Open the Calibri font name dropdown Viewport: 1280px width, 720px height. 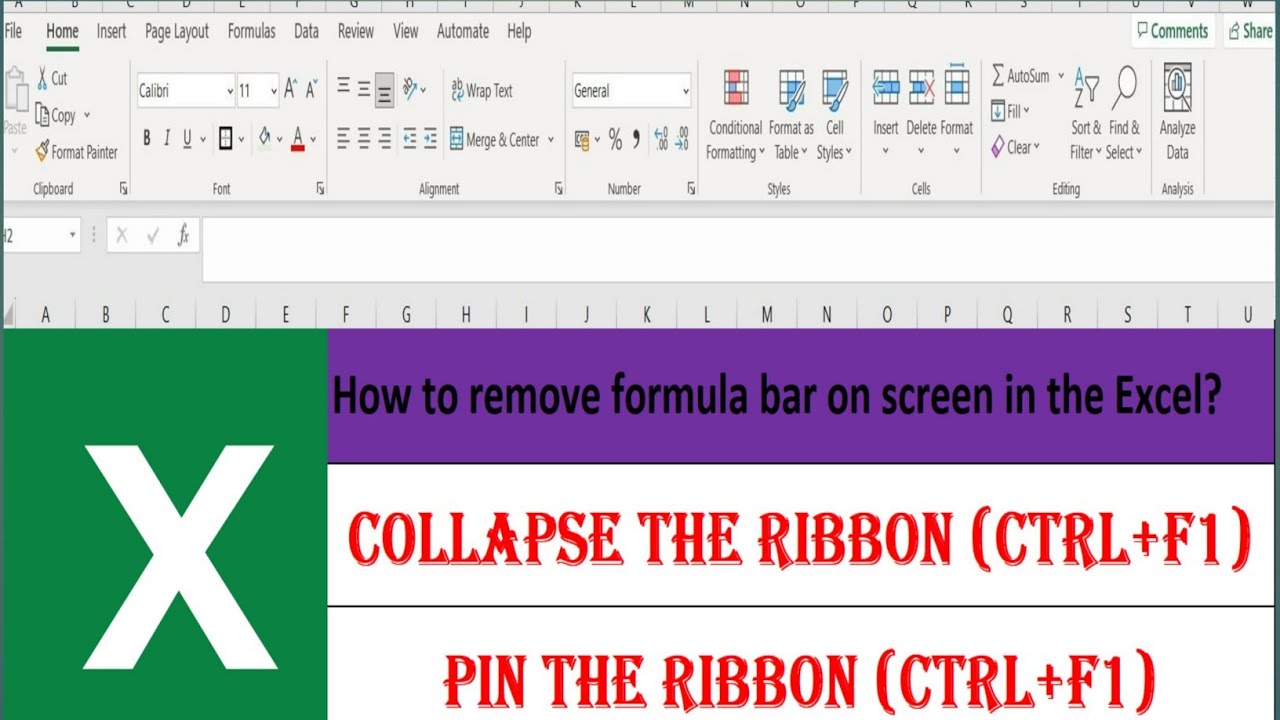coord(229,91)
